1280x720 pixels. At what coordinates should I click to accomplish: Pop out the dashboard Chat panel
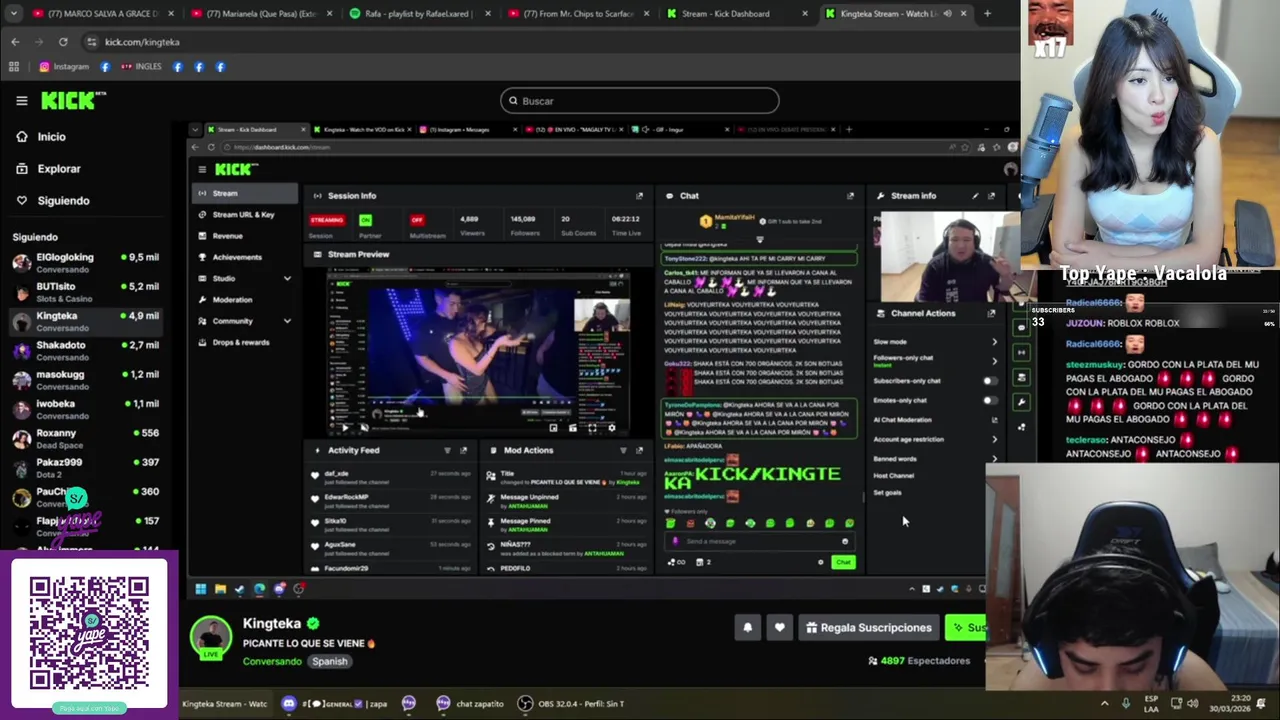point(850,196)
